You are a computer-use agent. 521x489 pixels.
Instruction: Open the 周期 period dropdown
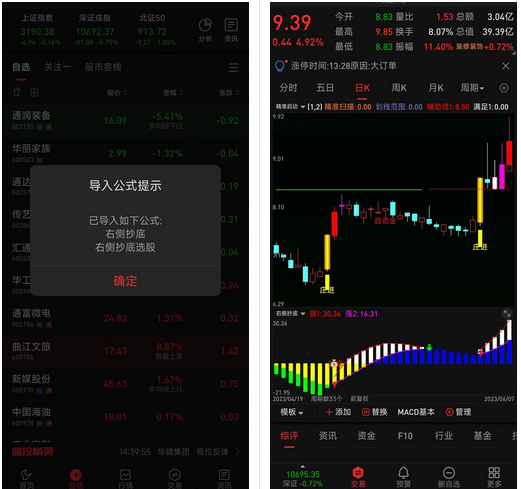pyautogui.click(x=472, y=88)
